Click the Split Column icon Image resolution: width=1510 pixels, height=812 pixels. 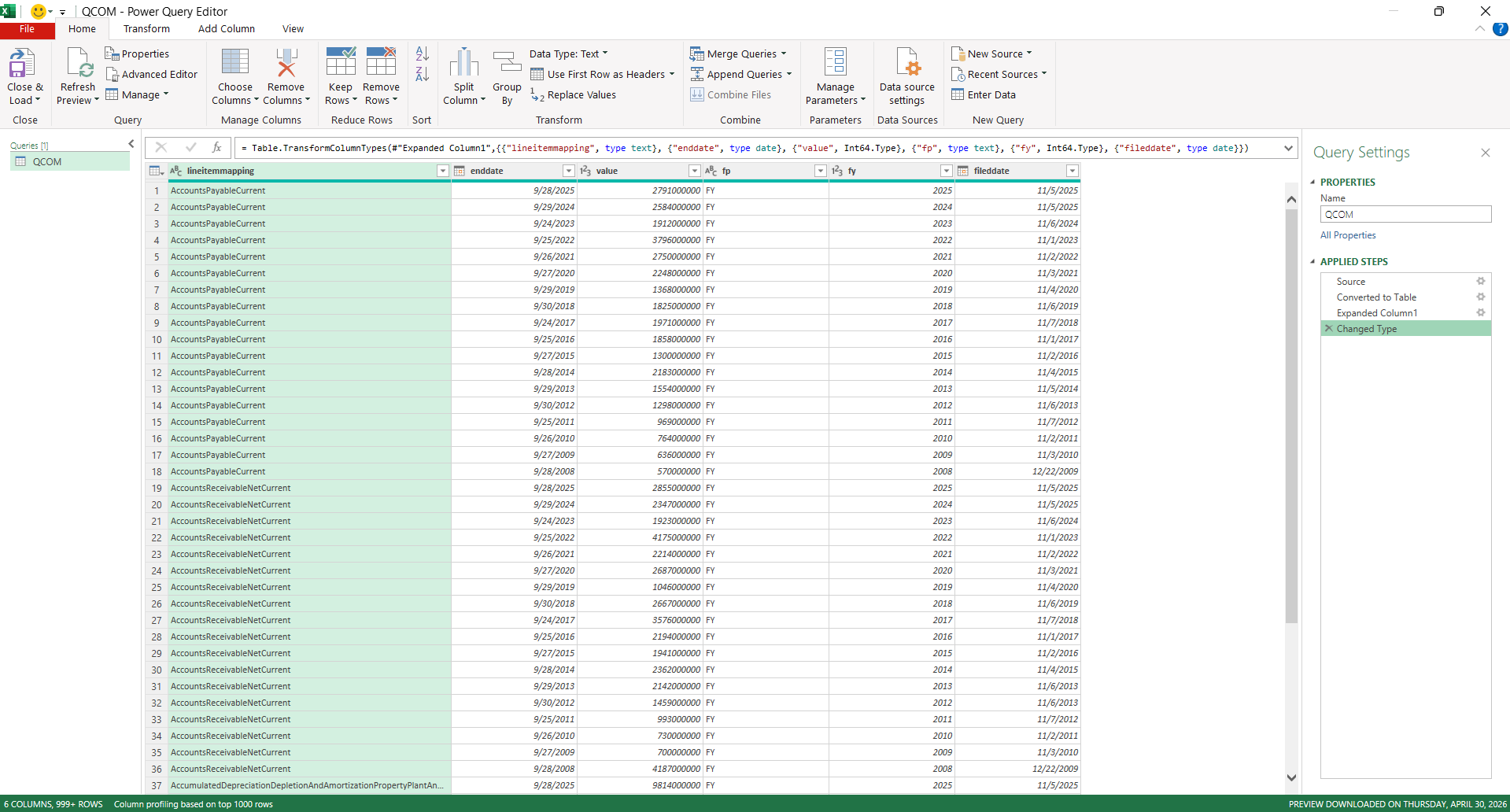coord(464,63)
